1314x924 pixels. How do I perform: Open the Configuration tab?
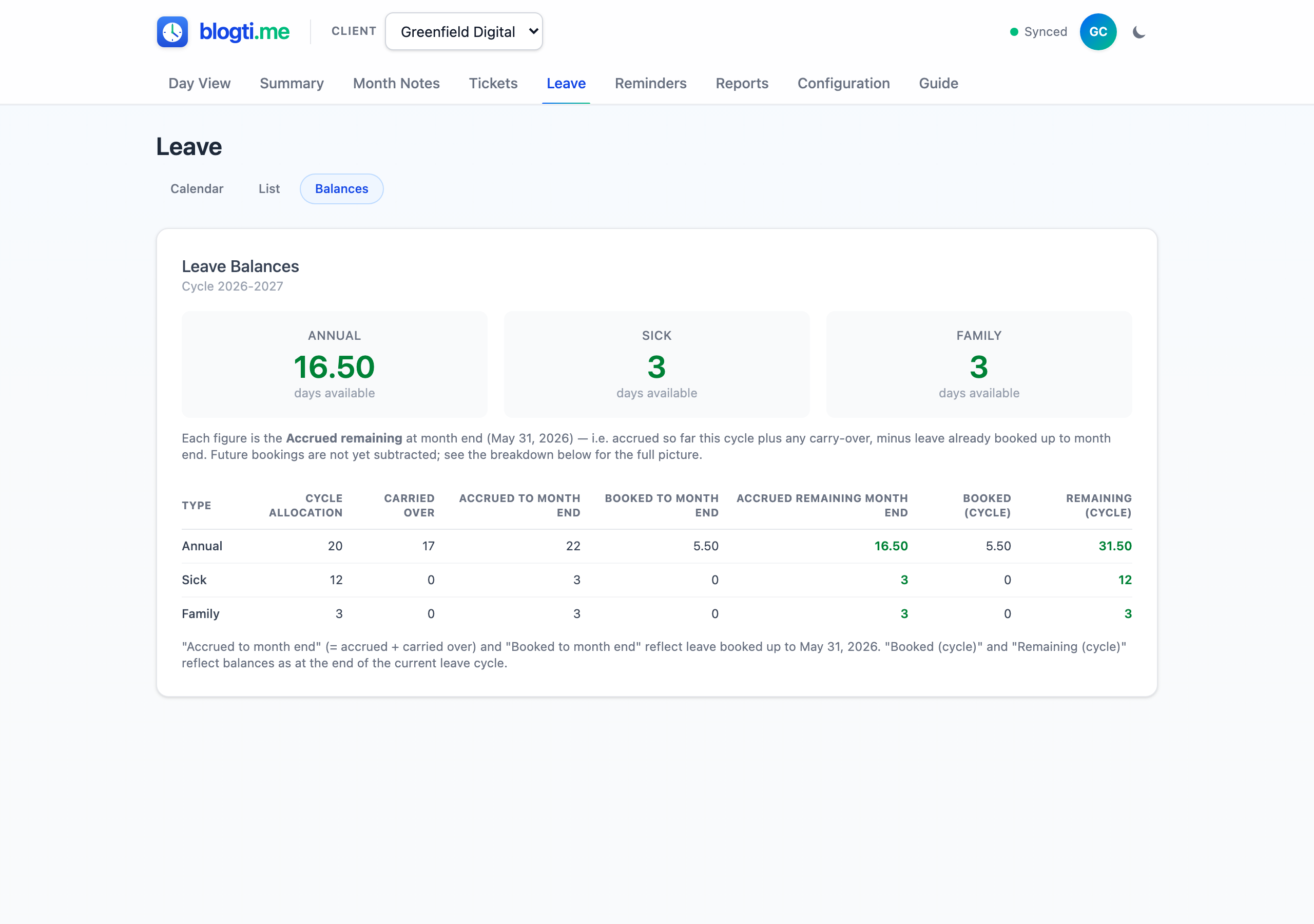tap(843, 84)
